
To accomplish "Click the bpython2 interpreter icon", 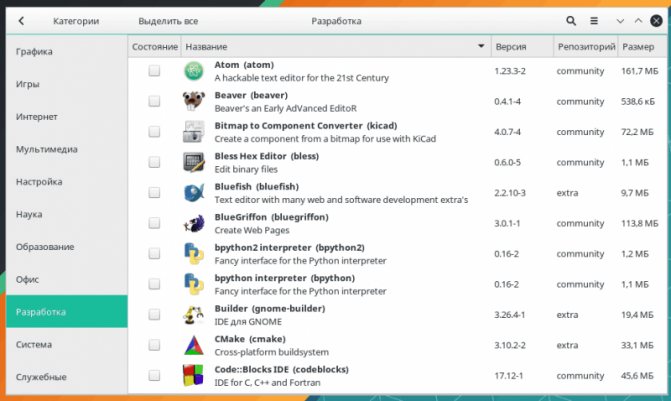I will click(194, 253).
